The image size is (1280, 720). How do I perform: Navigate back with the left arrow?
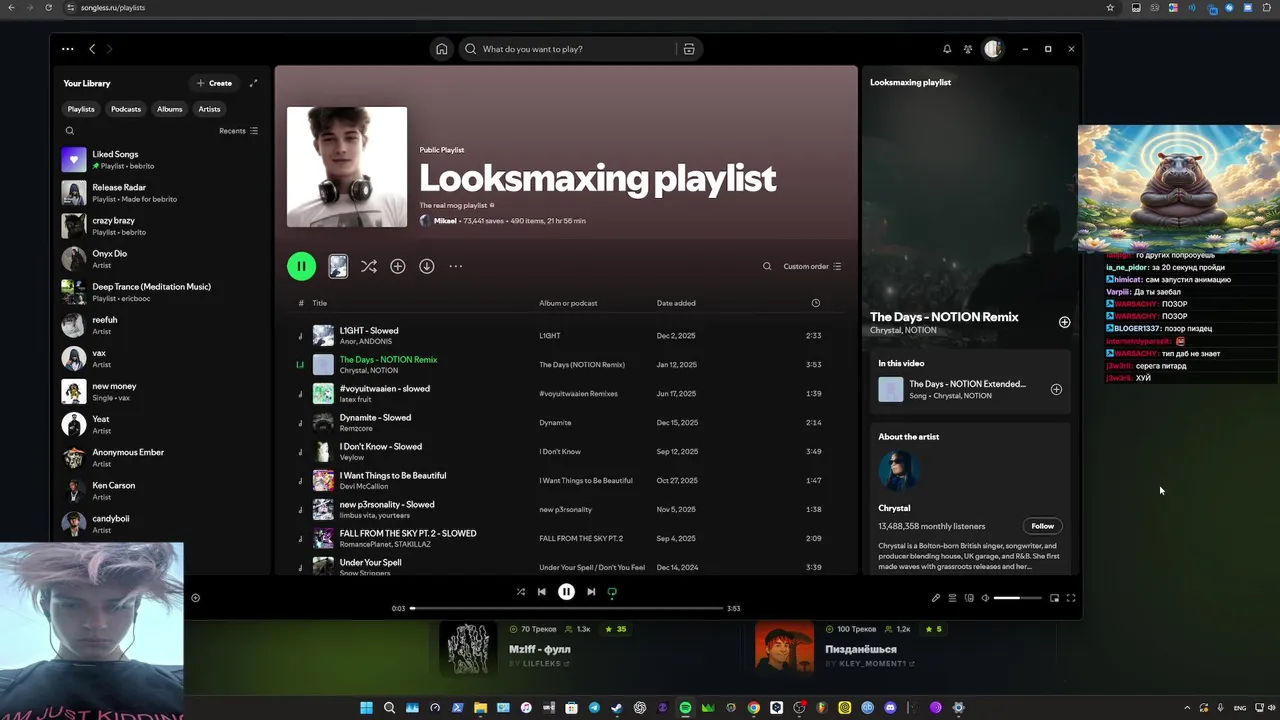92,49
